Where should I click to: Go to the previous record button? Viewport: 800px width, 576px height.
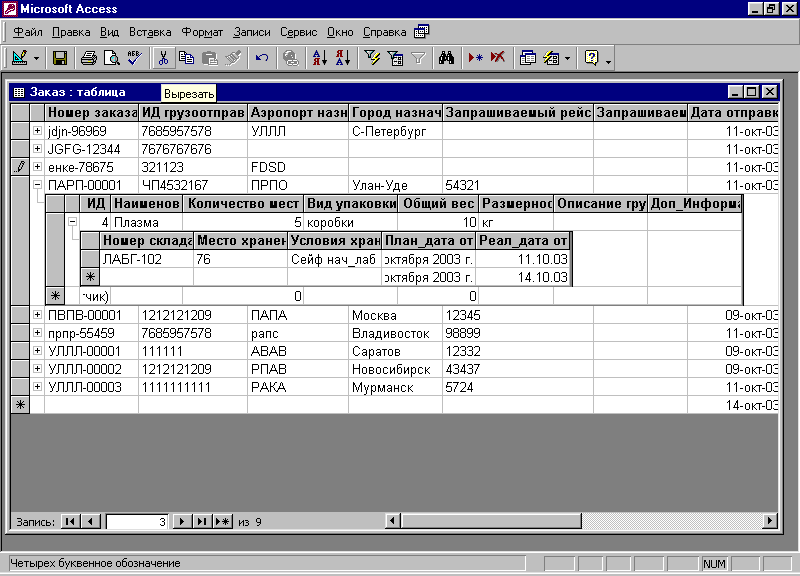click(91, 521)
